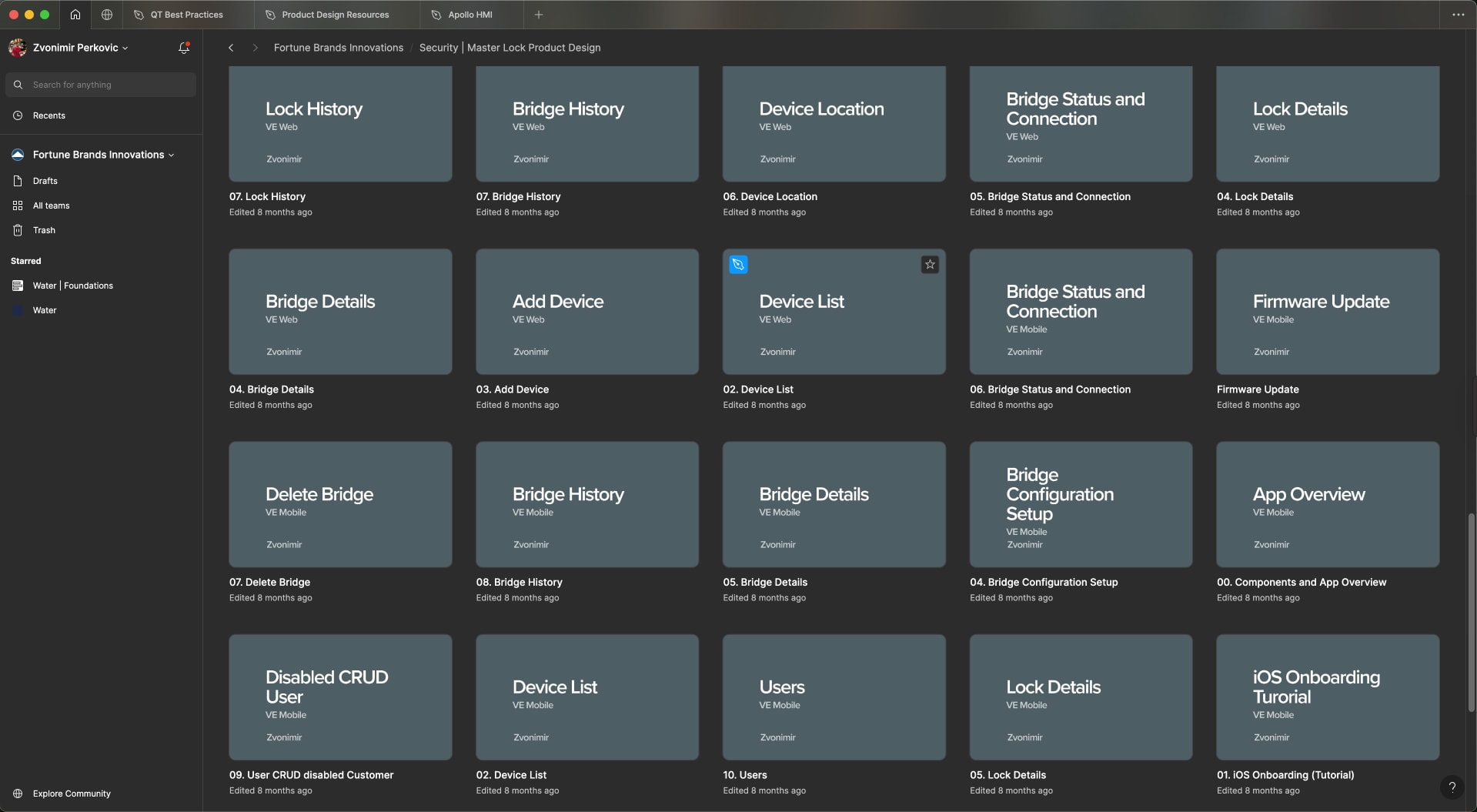Click the vertical scrollbar thumb
The image size is (1477, 812).
[x=1472, y=612]
